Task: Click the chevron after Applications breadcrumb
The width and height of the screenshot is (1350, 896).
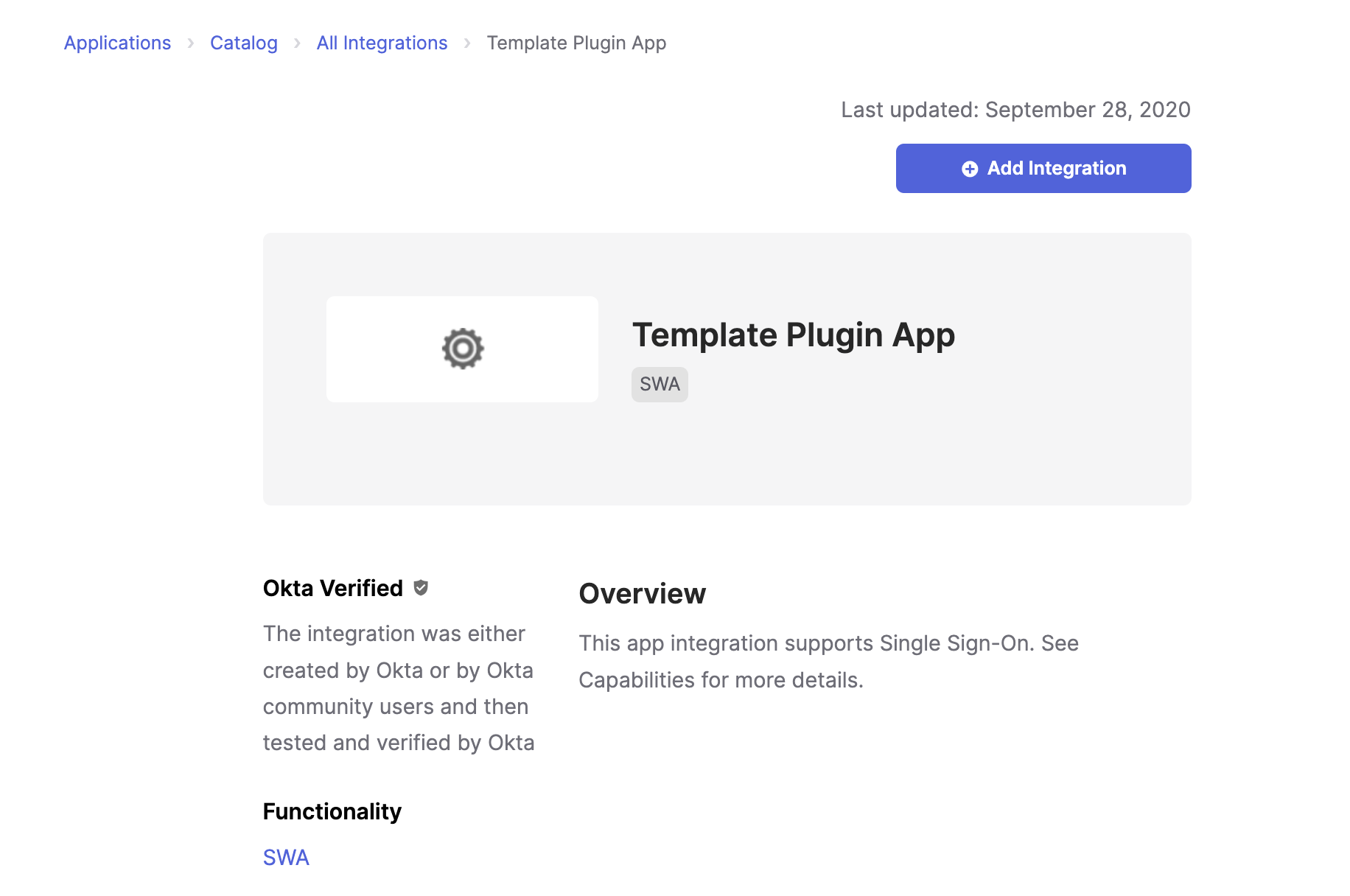Action: [x=190, y=43]
